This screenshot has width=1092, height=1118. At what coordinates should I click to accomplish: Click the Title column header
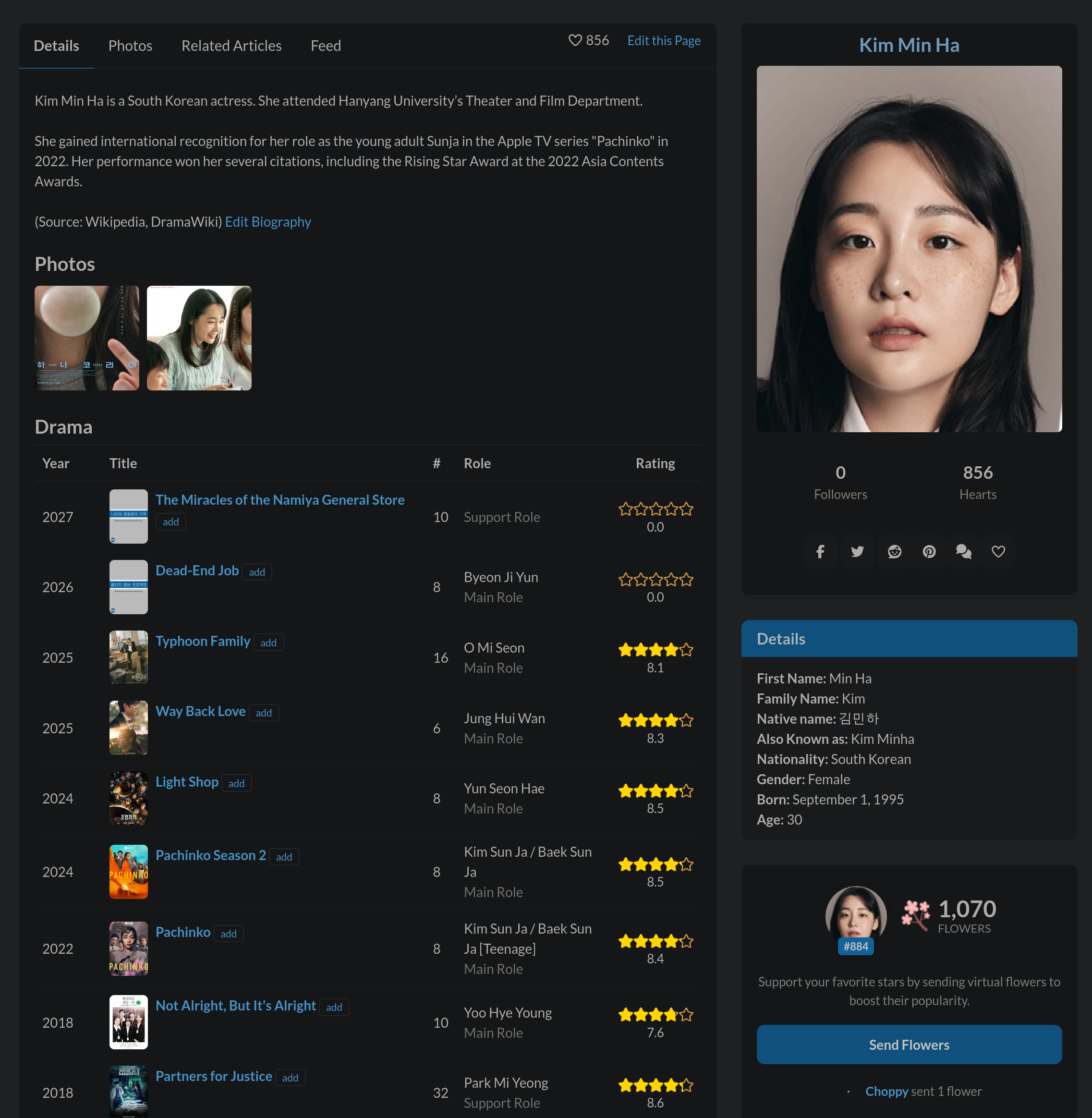123,463
